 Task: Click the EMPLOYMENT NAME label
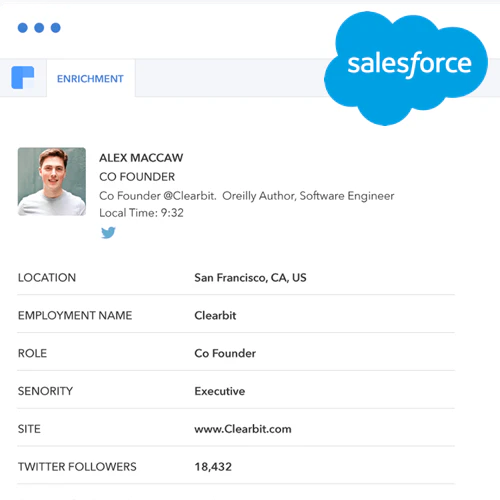pos(75,315)
